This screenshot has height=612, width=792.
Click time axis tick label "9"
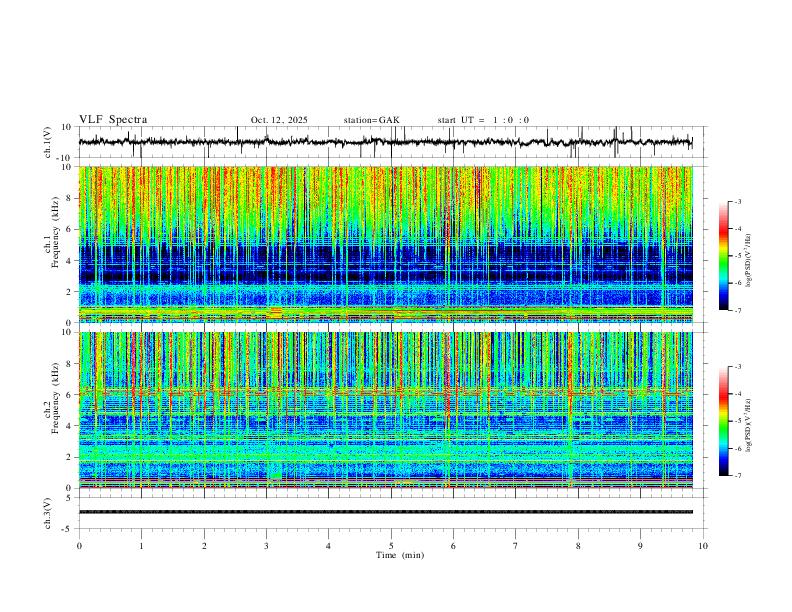pyautogui.click(x=640, y=546)
